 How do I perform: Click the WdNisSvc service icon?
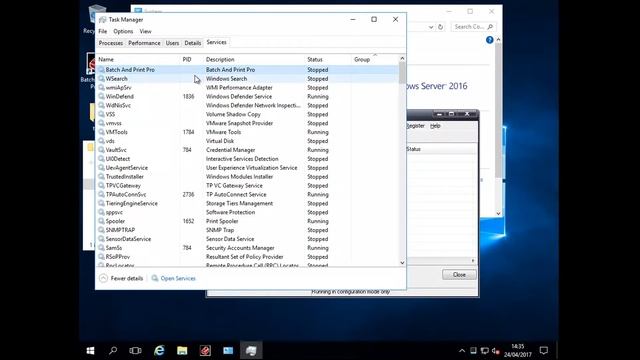[101, 105]
